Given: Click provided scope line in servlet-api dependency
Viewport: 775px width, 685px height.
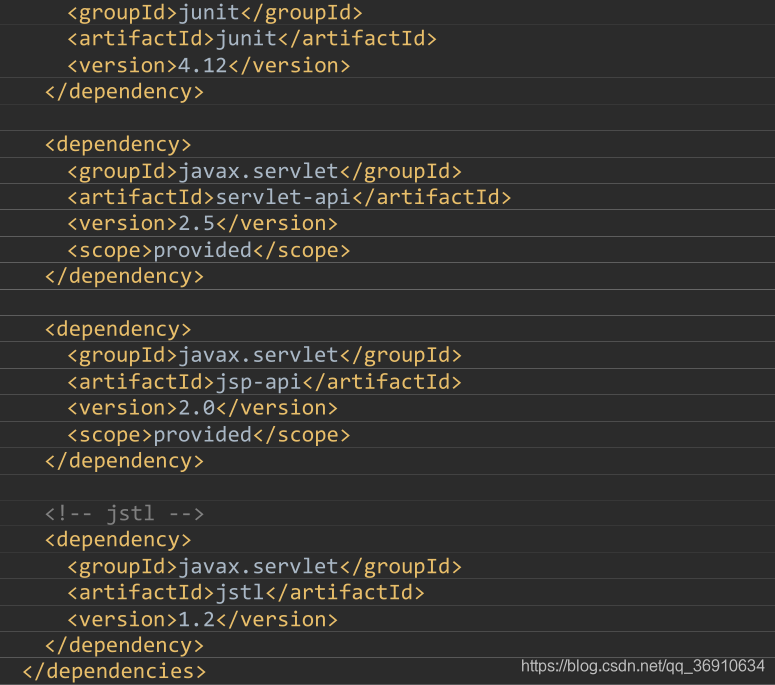Looking at the screenshot, I should (x=209, y=251).
